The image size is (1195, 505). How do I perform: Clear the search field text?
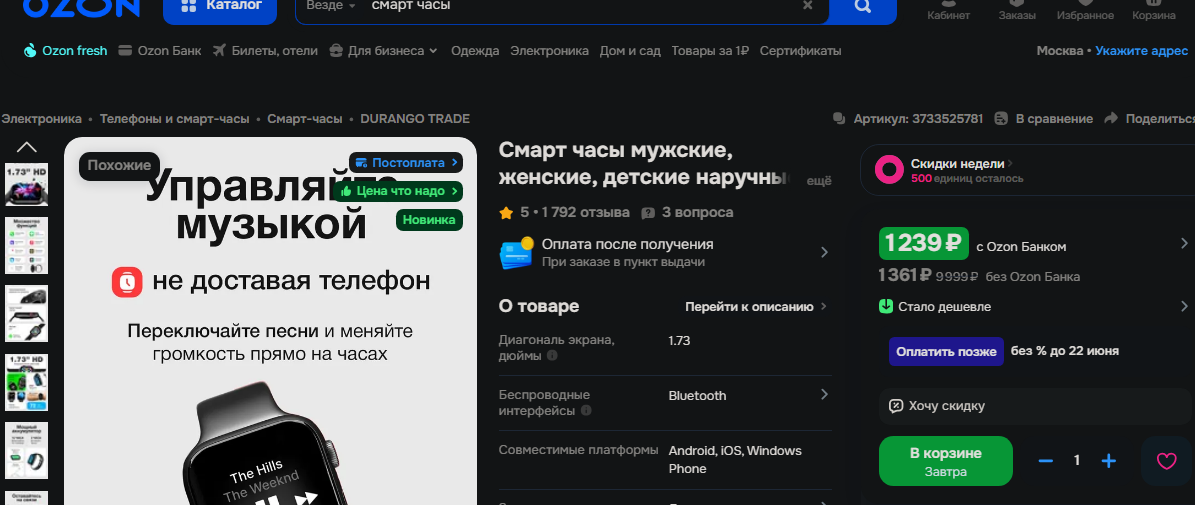808,5
